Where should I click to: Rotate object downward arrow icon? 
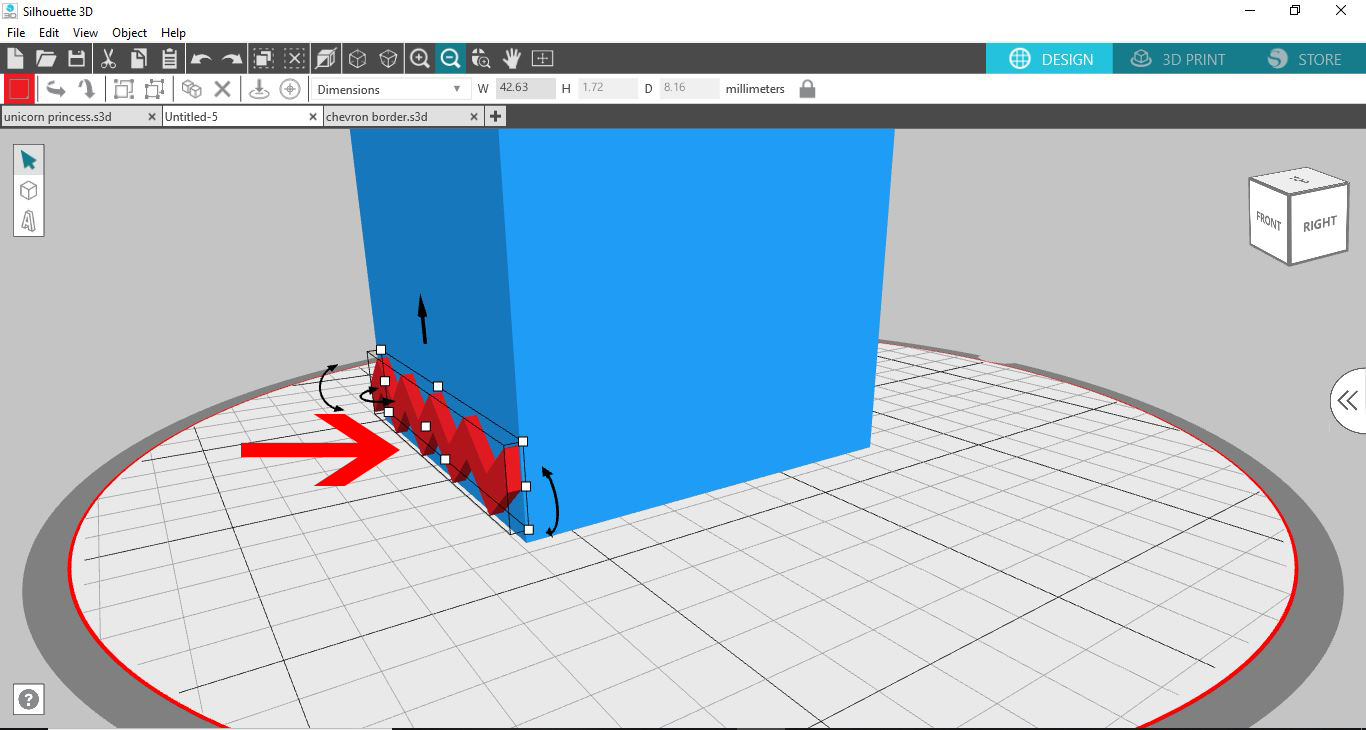tap(87, 89)
